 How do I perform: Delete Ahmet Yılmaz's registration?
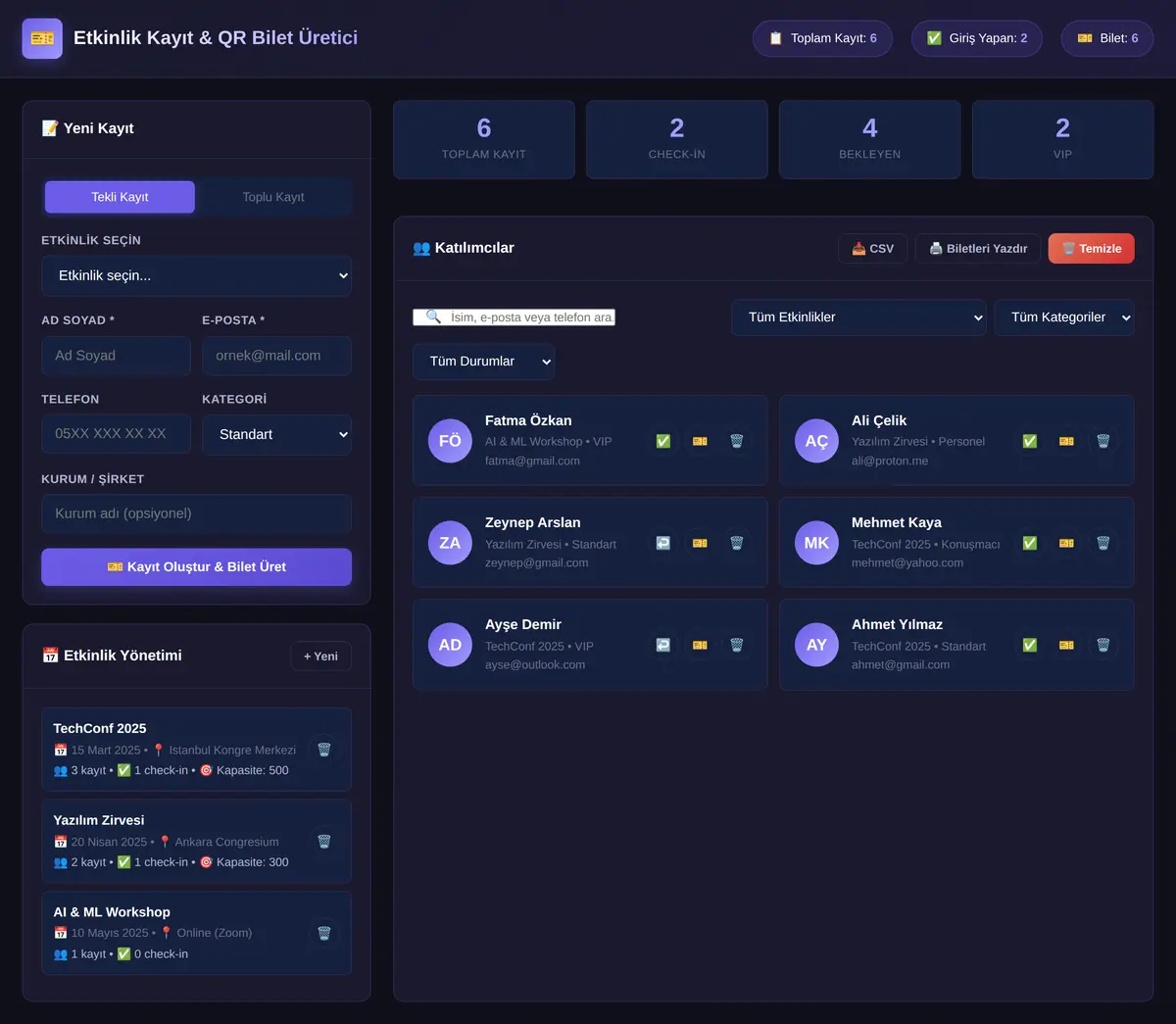click(1103, 645)
